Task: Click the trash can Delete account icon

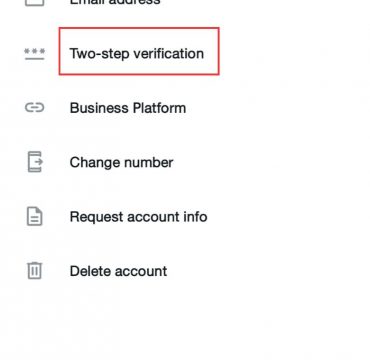Action: point(35,270)
